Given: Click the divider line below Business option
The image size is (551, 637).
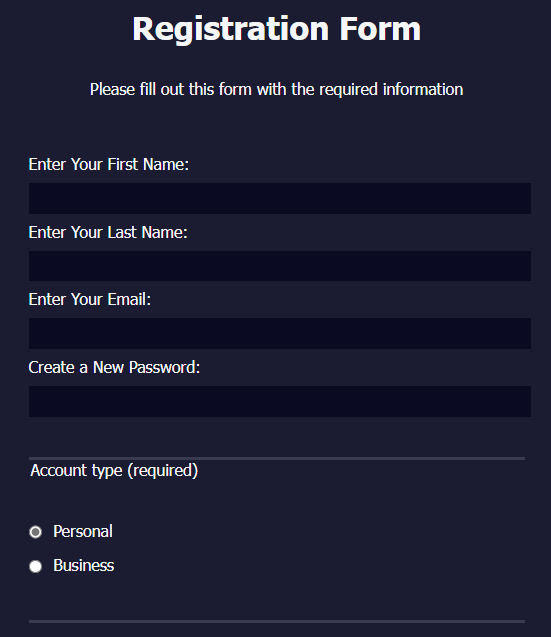Looking at the screenshot, I should tap(277, 621).
